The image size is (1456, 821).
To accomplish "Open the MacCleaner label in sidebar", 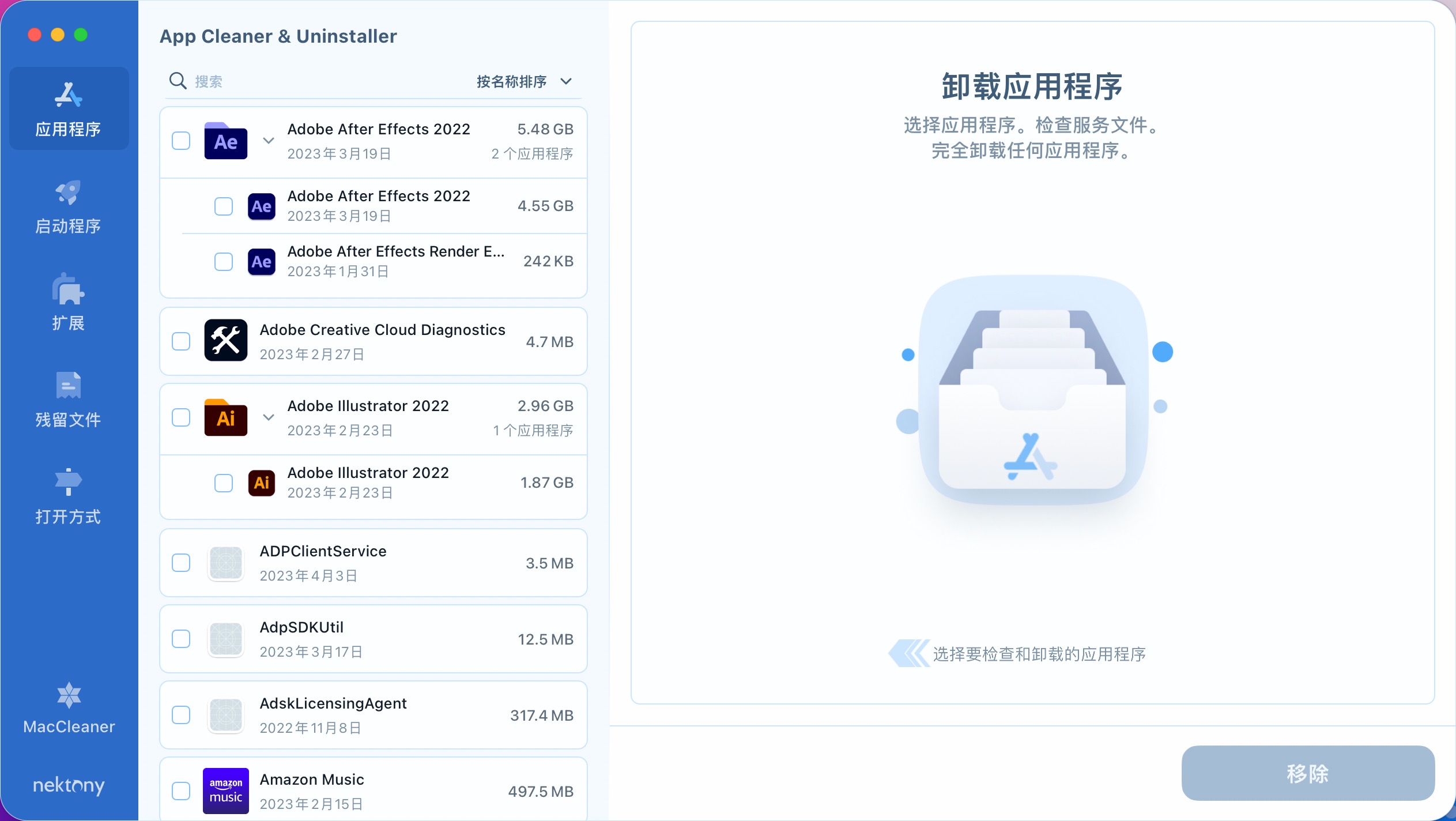I will tap(69, 726).
